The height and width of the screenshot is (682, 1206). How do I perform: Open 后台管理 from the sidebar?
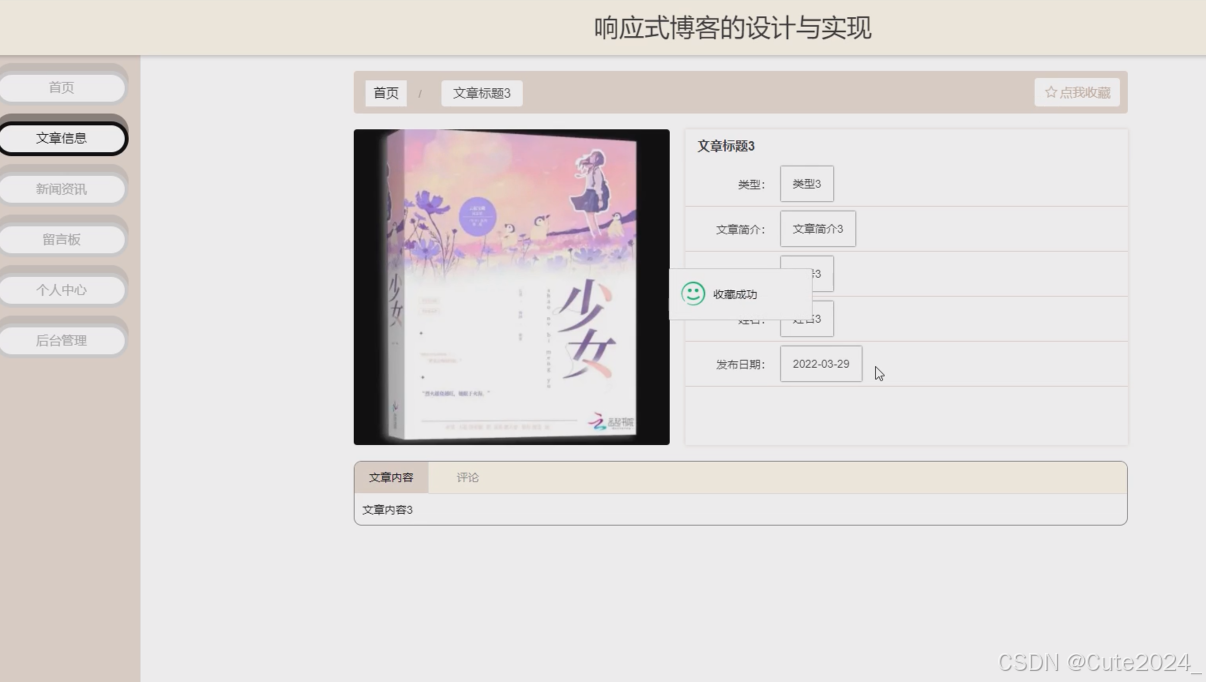[x=62, y=340]
